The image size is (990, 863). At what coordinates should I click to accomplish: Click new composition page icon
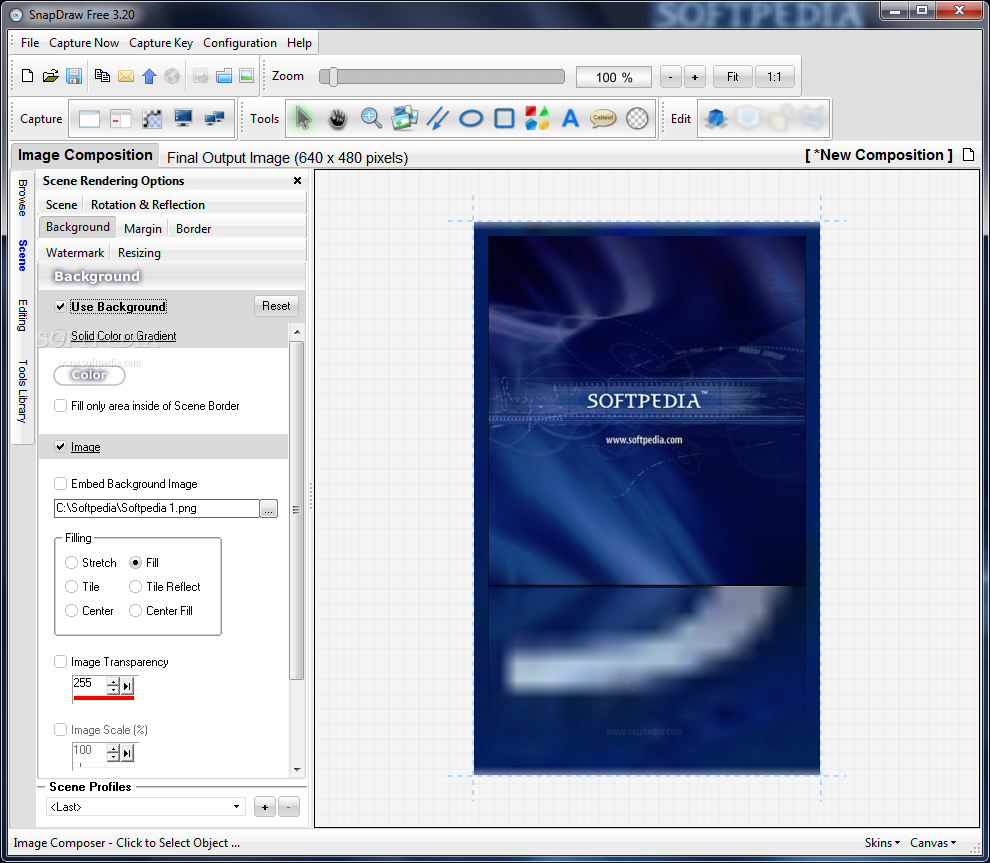pyautogui.click(x=969, y=155)
